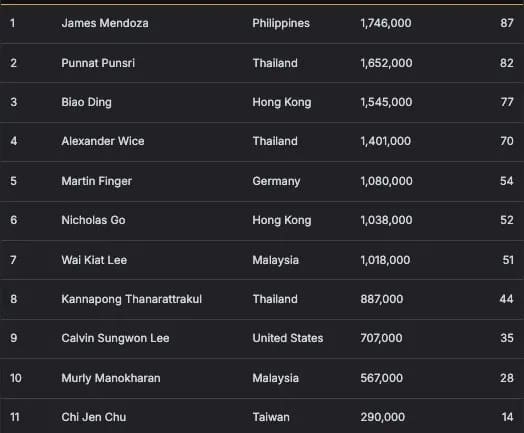Select the Nicholas Go name

click(94, 220)
